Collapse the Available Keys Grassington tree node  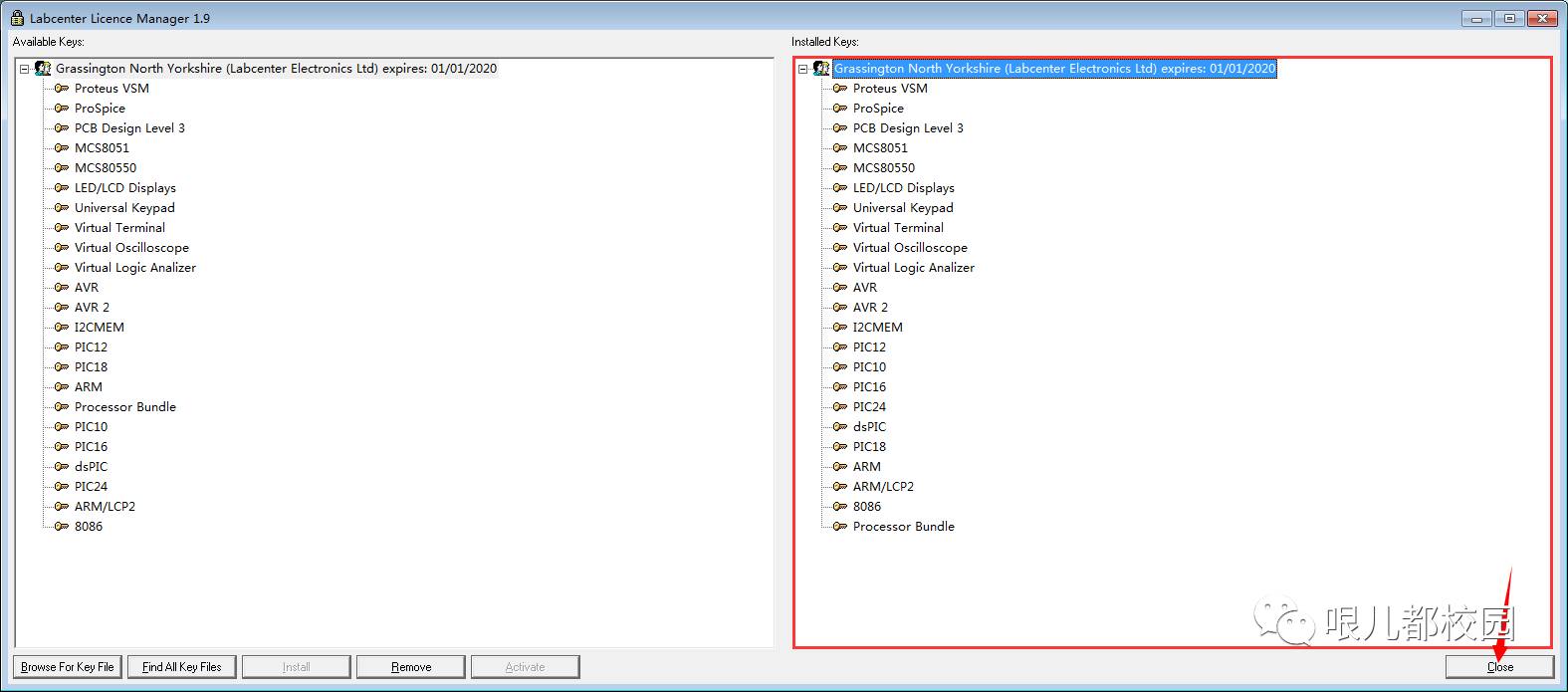(x=25, y=69)
